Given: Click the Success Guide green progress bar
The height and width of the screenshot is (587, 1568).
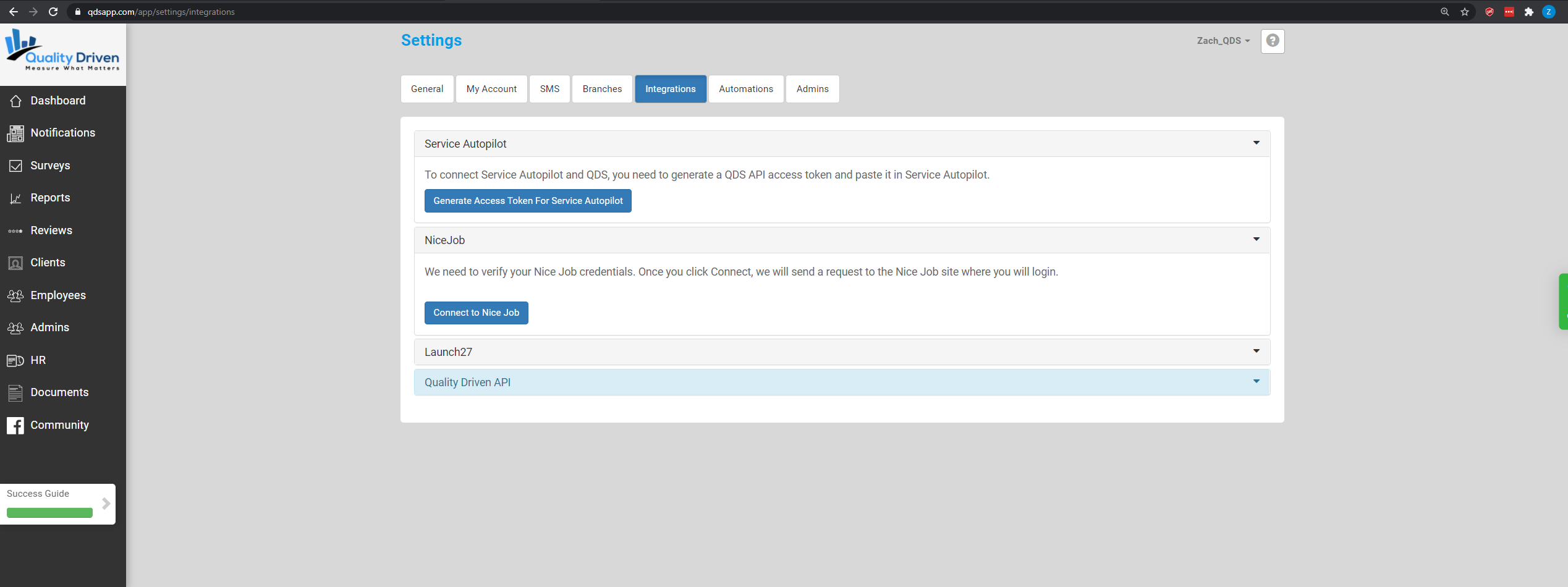Looking at the screenshot, I should 49,513.
